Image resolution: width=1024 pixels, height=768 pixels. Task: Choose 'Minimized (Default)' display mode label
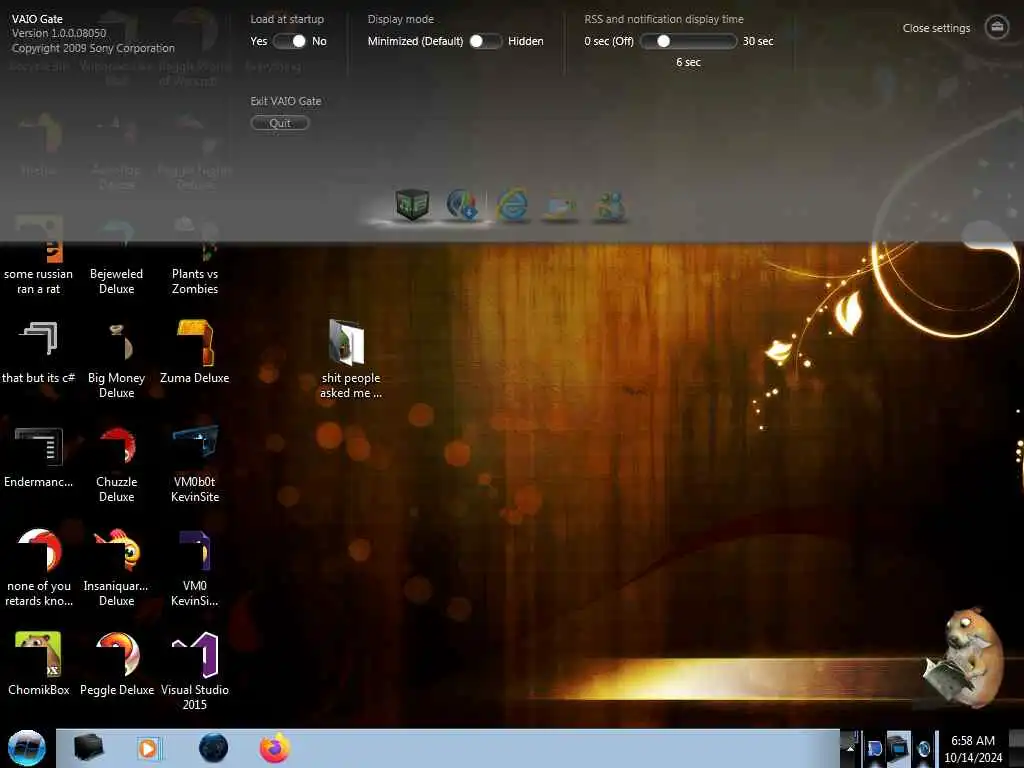point(415,41)
